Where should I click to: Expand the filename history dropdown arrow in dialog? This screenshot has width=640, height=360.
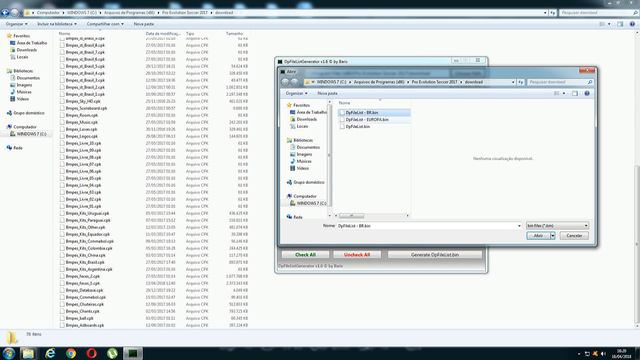[519, 225]
